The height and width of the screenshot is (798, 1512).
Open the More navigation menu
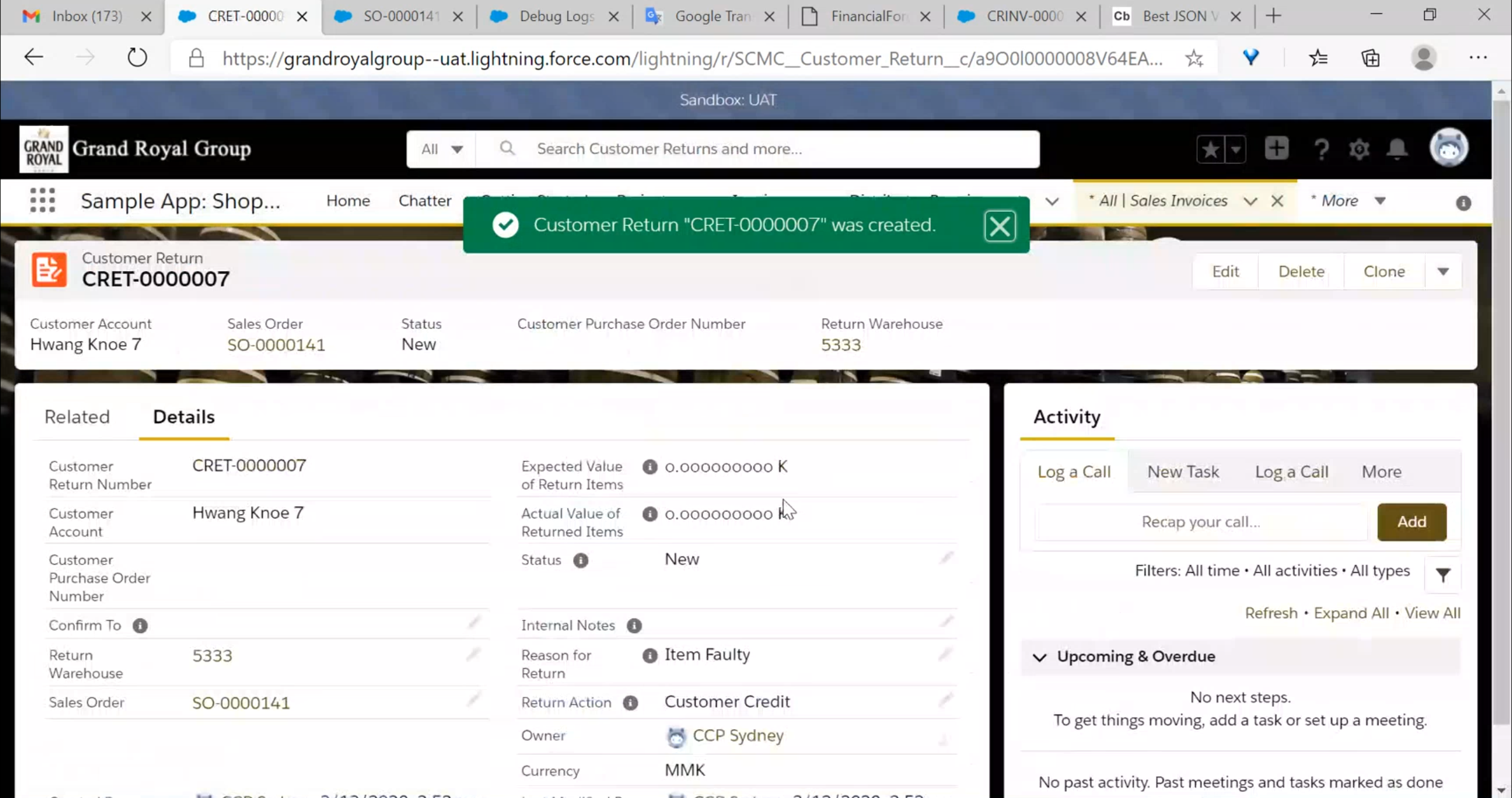point(1348,201)
